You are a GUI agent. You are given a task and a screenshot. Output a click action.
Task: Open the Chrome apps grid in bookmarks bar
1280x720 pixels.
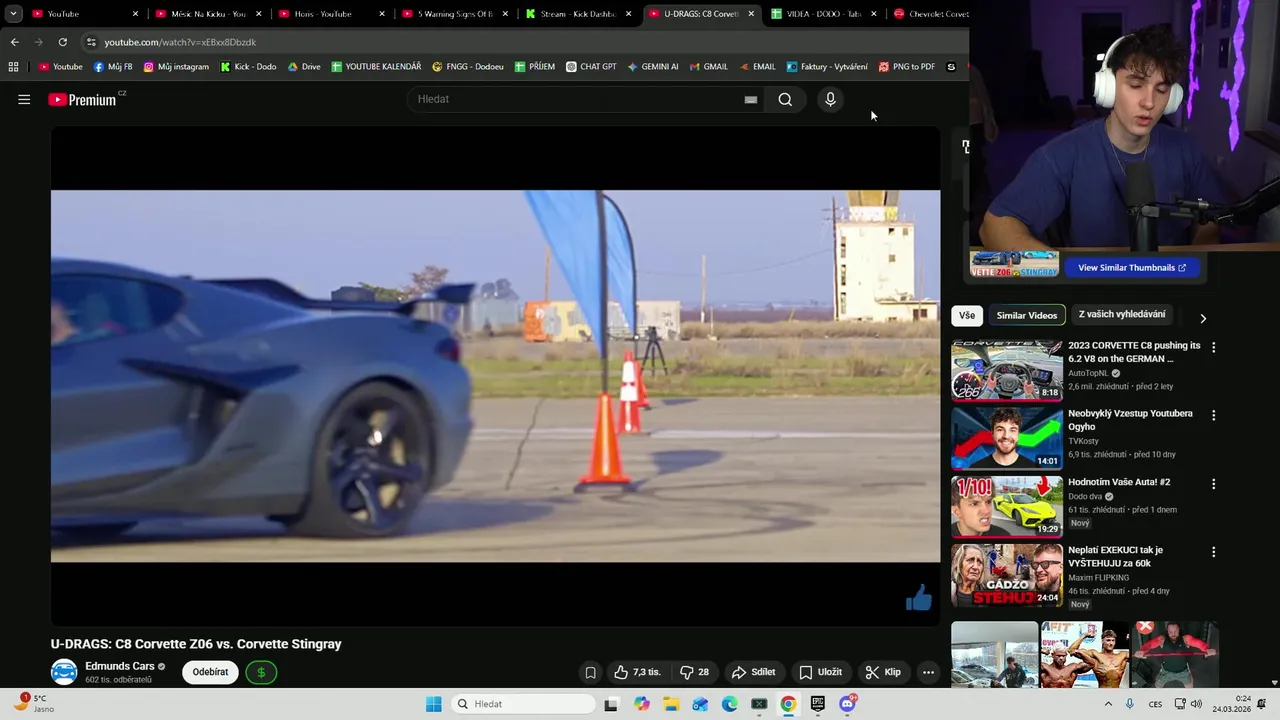click(13, 67)
